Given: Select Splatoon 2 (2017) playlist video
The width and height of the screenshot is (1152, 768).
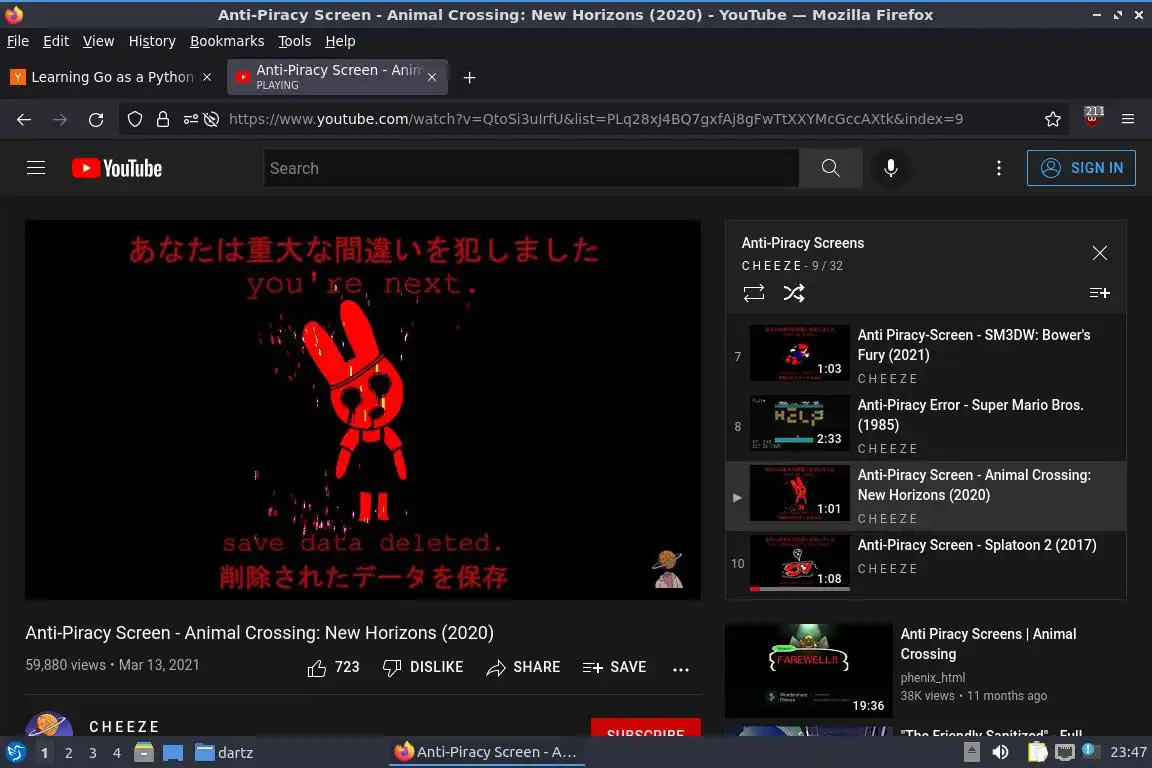Looking at the screenshot, I should pyautogui.click(x=926, y=564).
